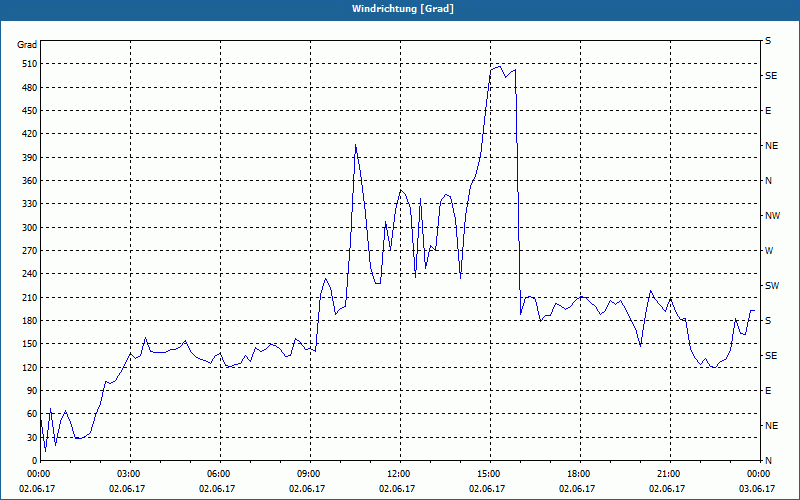Click the date label 03.06.17
800x500 pixels.
pos(757,489)
